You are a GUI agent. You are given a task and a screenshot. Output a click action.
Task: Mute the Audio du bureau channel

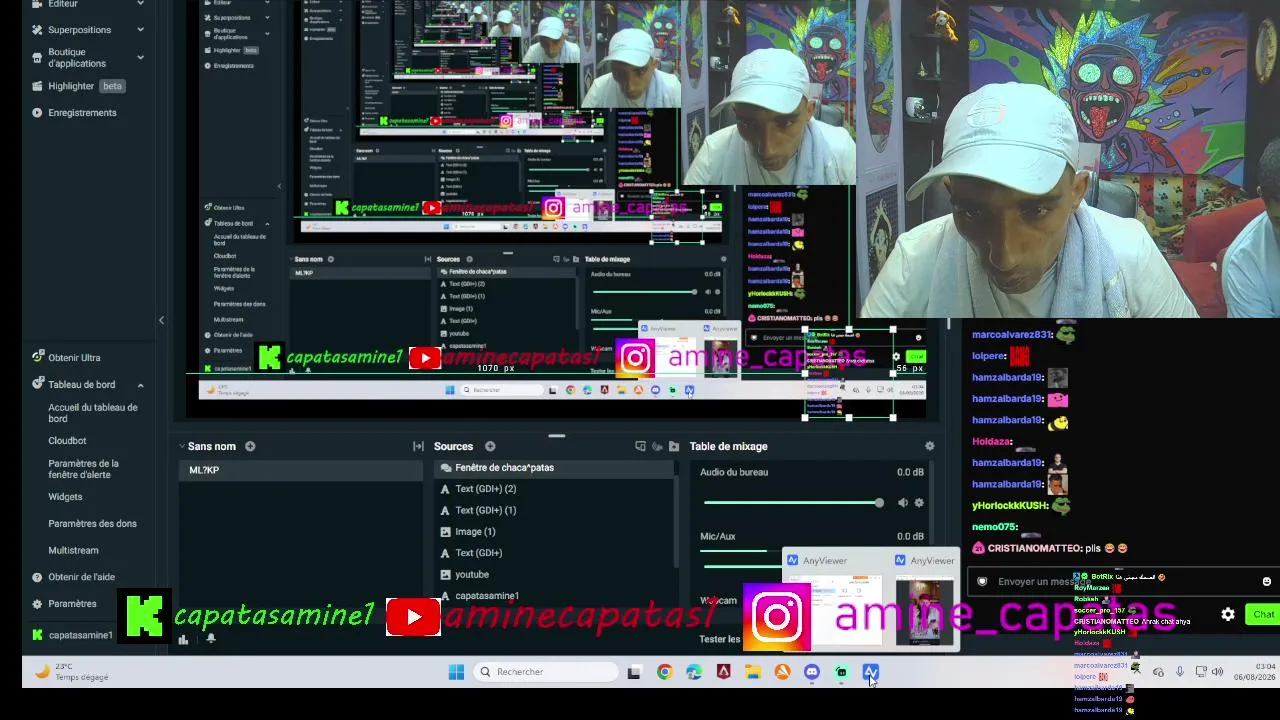coord(903,503)
